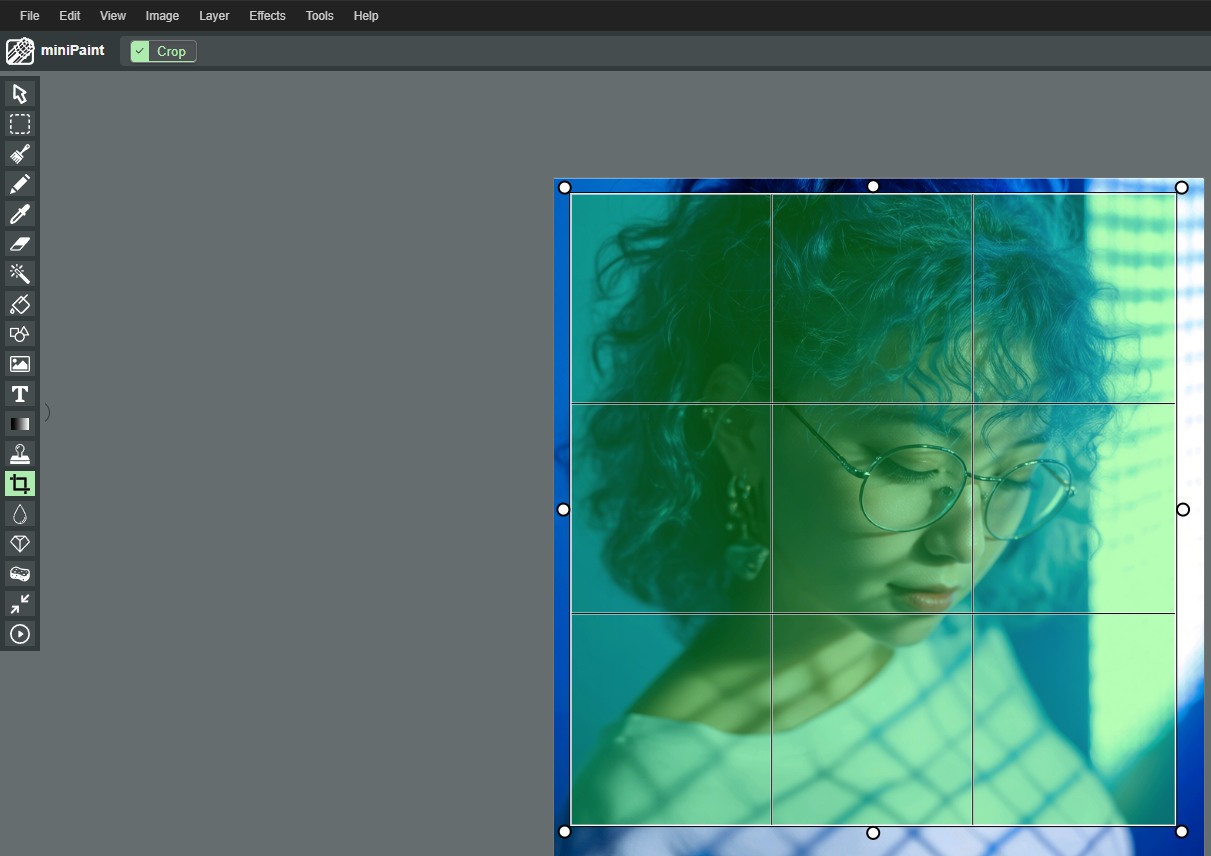Pick the Brush tool
This screenshot has width=1211, height=856.
[20, 154]
